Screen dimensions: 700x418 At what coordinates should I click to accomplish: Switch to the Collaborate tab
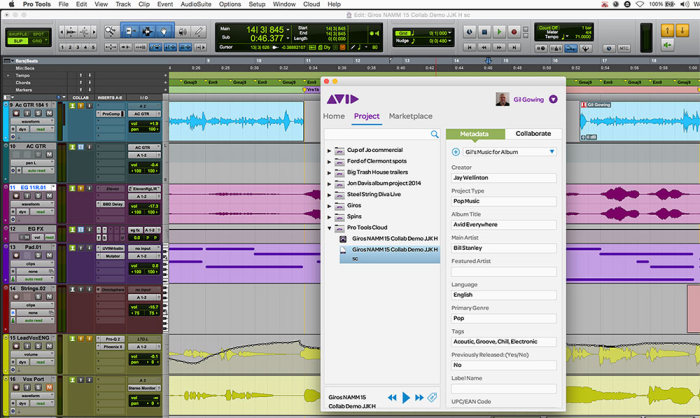click(x=533, y=134)
